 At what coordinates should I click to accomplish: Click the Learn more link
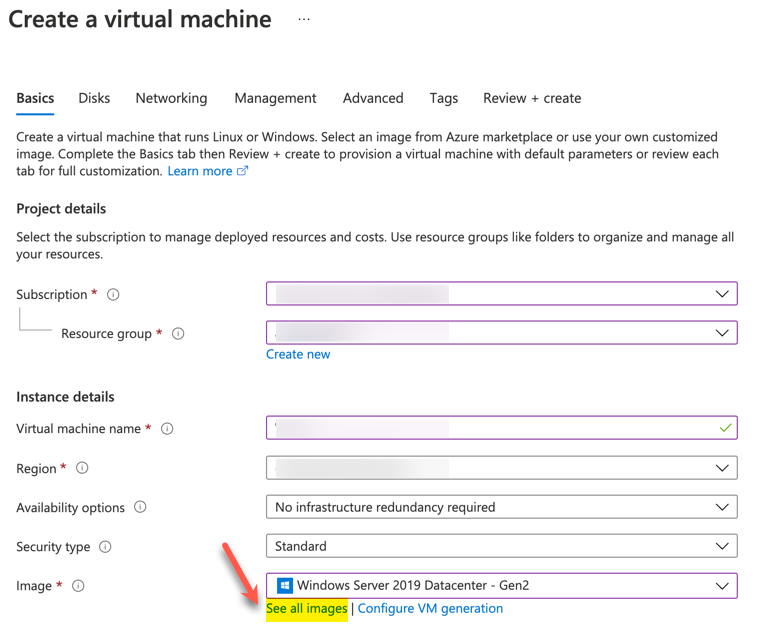point(200,171)
